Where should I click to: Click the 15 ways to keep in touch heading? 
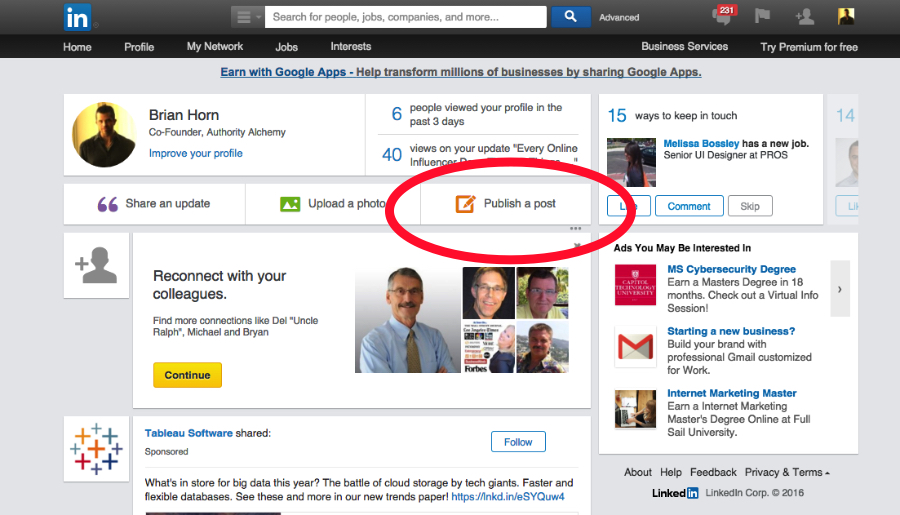point(672,115)
